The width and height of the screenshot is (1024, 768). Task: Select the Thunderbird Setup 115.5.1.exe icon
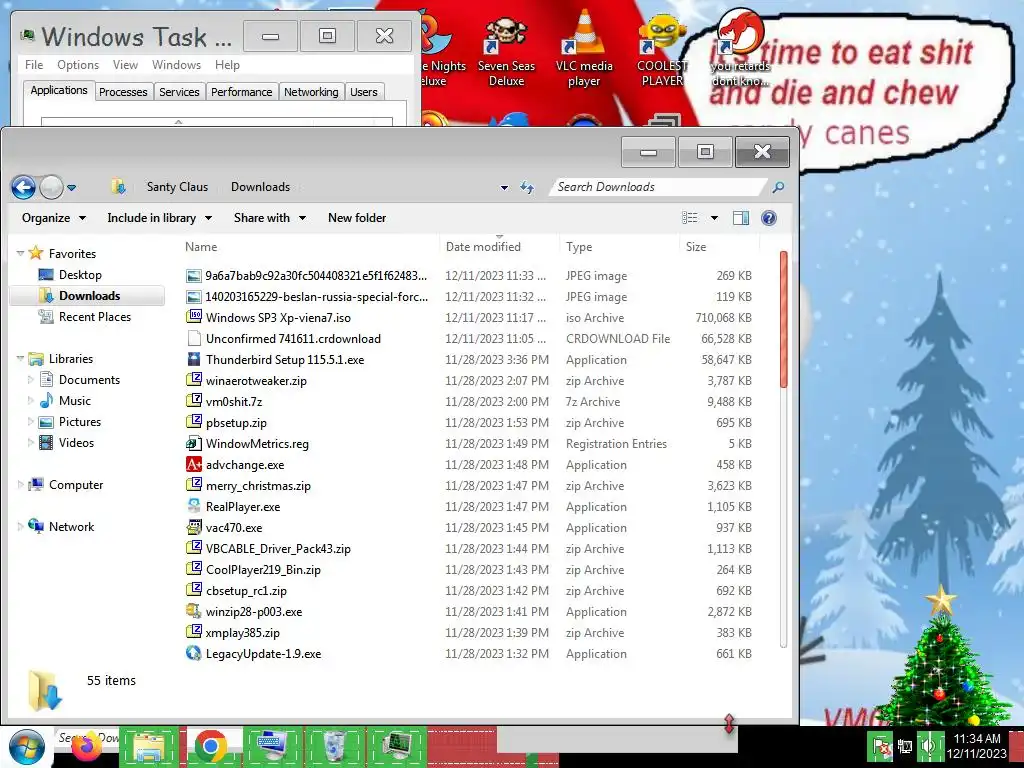pos(194,359)
